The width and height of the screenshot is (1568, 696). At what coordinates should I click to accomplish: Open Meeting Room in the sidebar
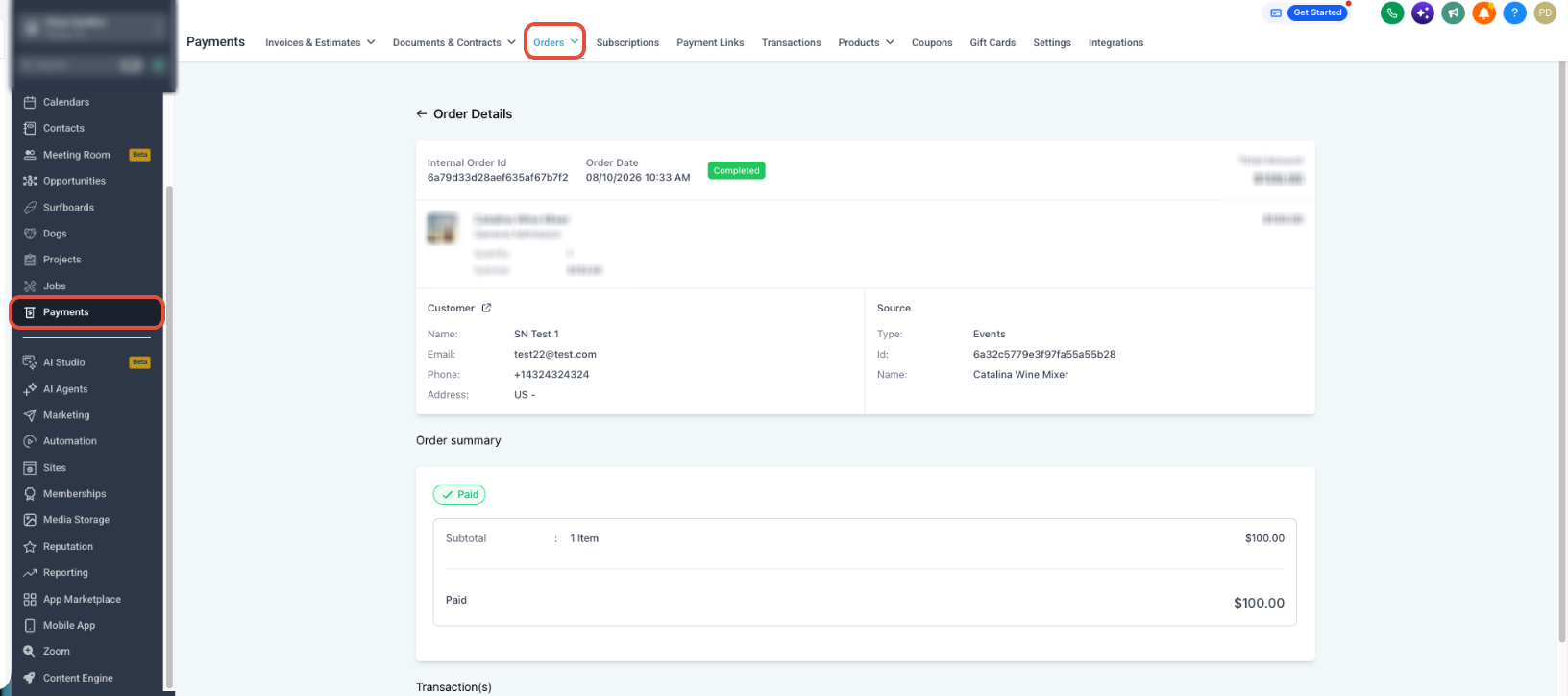[77, 155]
